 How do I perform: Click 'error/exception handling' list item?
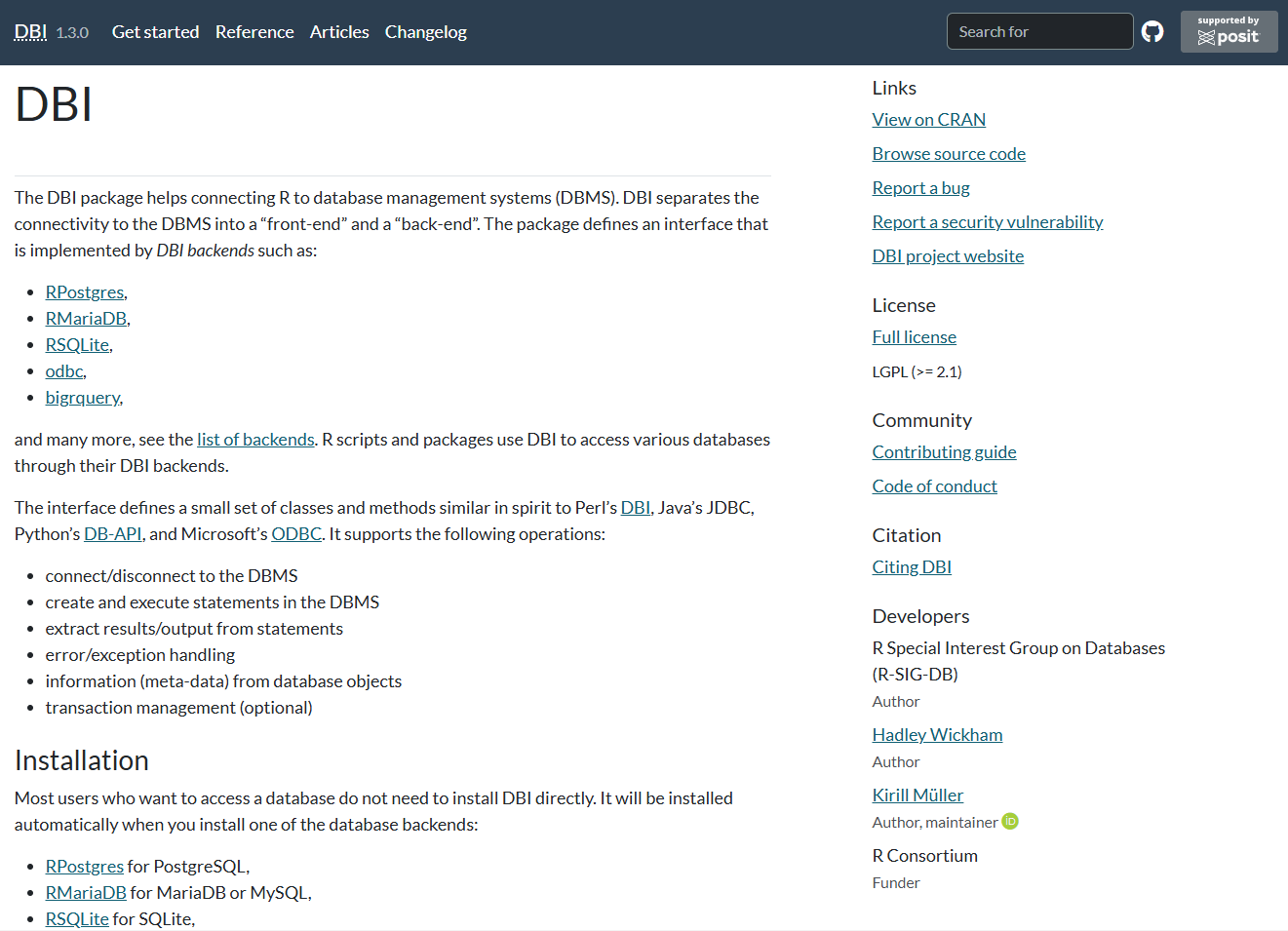[x=140, y=655]
